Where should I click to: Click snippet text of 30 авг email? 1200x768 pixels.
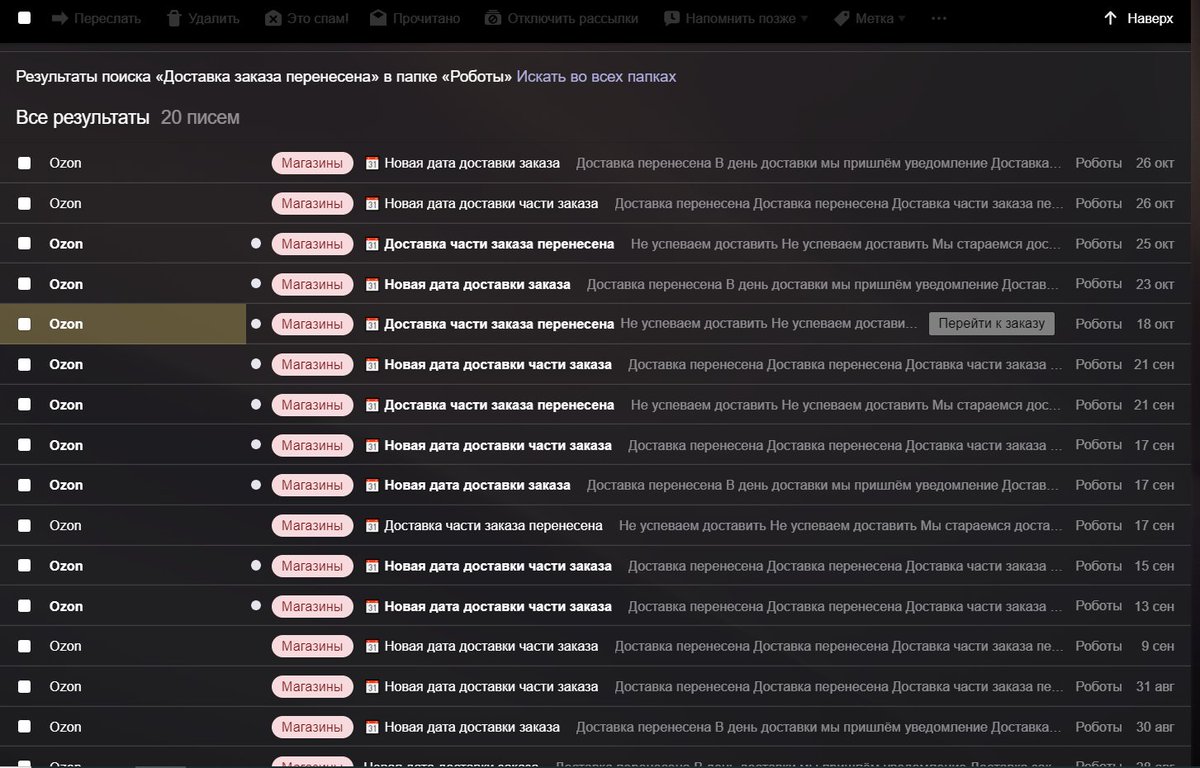click(819, 727)
